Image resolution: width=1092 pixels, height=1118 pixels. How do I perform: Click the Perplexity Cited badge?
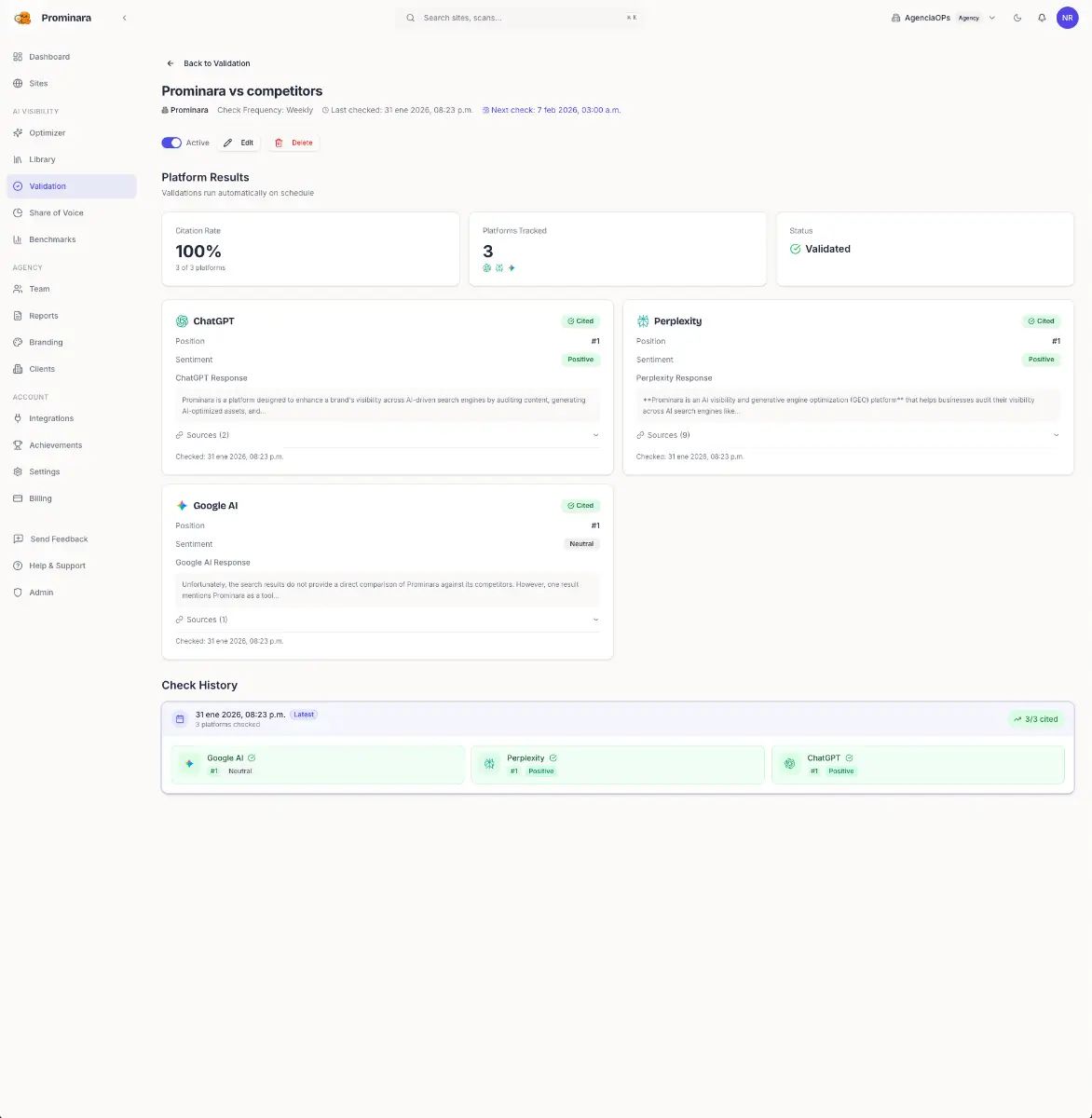(x=1041, y=320)
